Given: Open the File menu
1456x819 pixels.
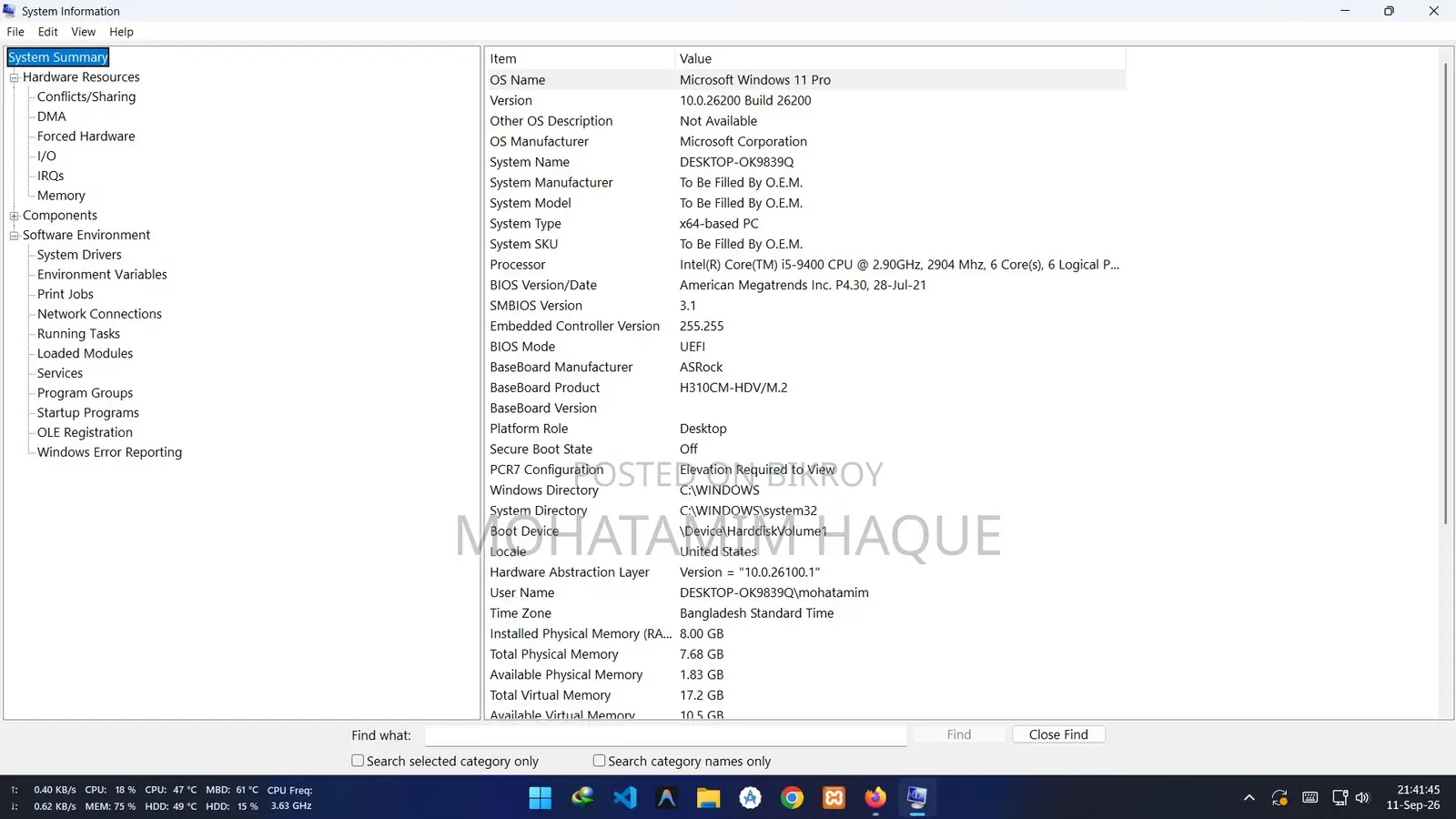Looking at the screenshot, I should click(15, 32).
